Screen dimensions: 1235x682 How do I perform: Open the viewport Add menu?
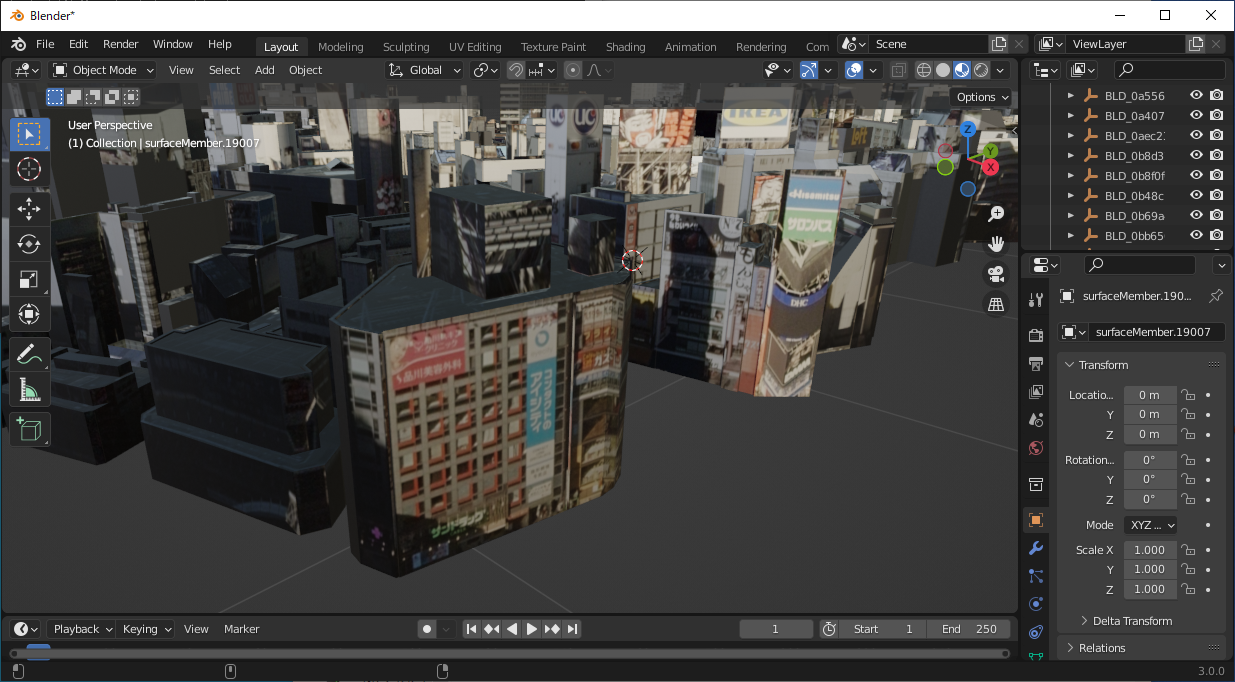point(264,70)
